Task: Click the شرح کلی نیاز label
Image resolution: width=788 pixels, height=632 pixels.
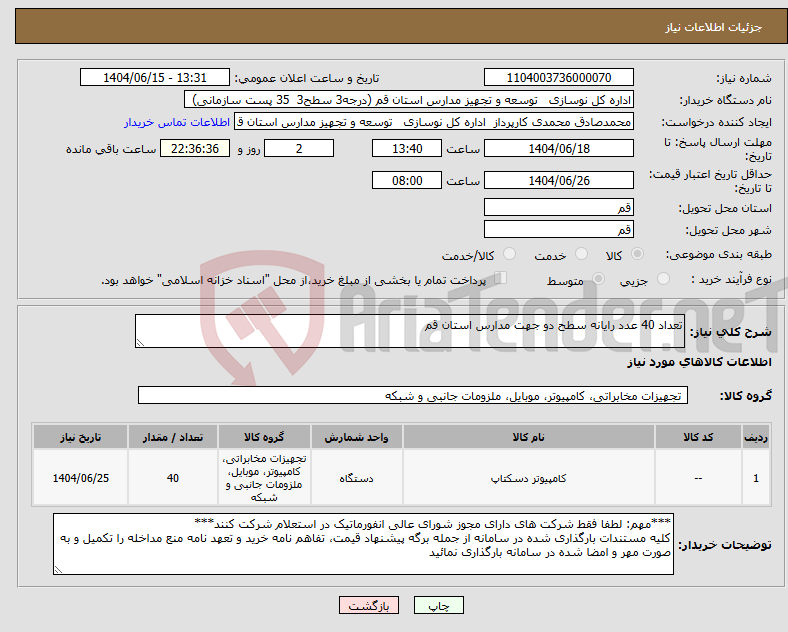Action: (x=730, y=332)
